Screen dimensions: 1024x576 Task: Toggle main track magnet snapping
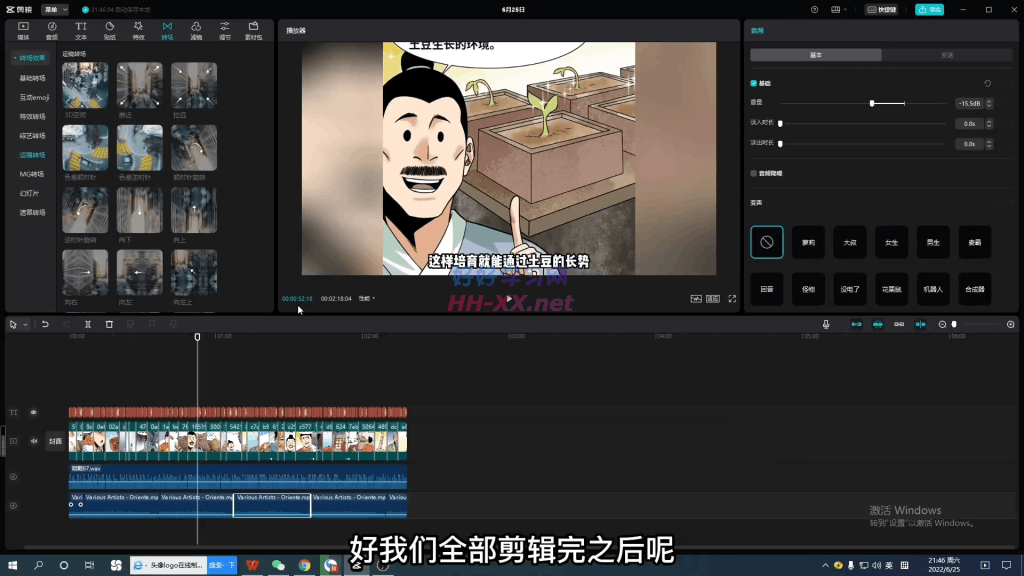pos(856,324)
